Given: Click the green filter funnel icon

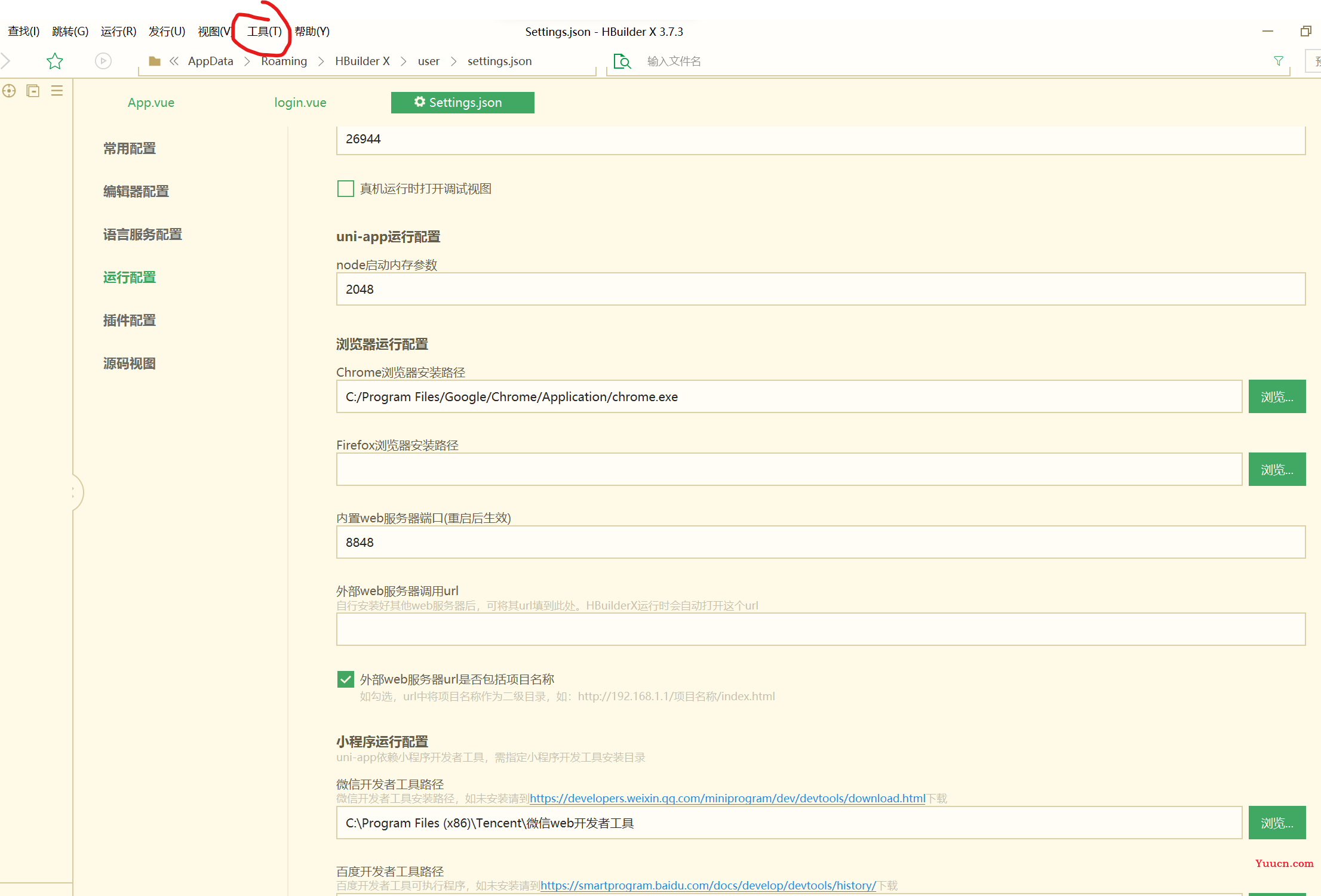Looking at the screenshot, I should pyautogui.click(x=1279, y=61).
